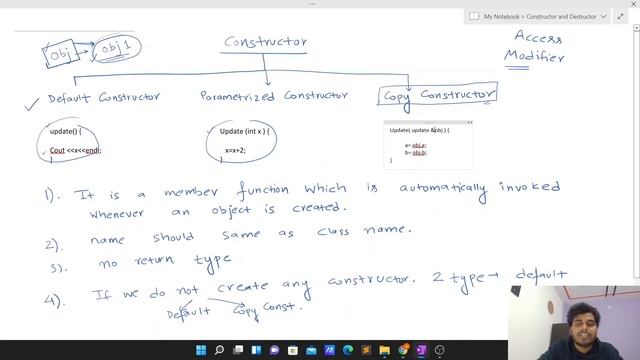This screenshot has height=360, width=640.
Task: Click the 'Update( update &obj ) {' code line
Action: pyautogui.click(x=420, y=130)
